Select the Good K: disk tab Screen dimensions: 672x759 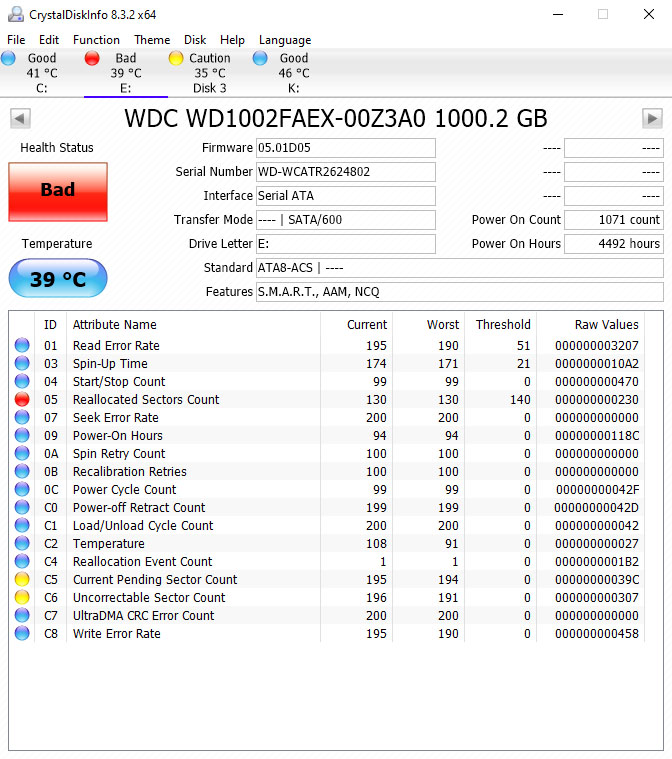click(x=293, y=73)
